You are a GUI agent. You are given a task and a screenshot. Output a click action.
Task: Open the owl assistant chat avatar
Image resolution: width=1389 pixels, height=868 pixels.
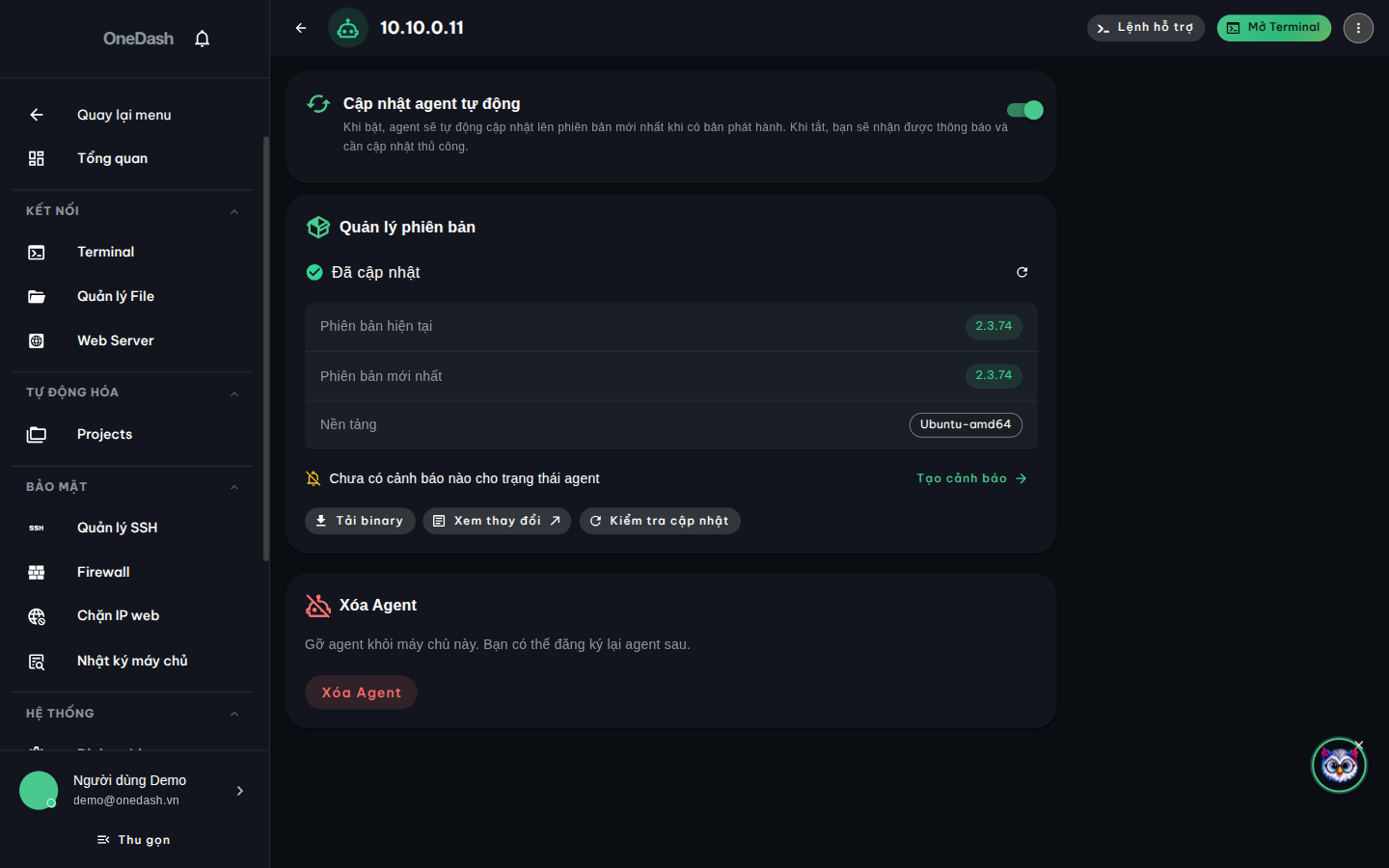tap(1339, 765)
